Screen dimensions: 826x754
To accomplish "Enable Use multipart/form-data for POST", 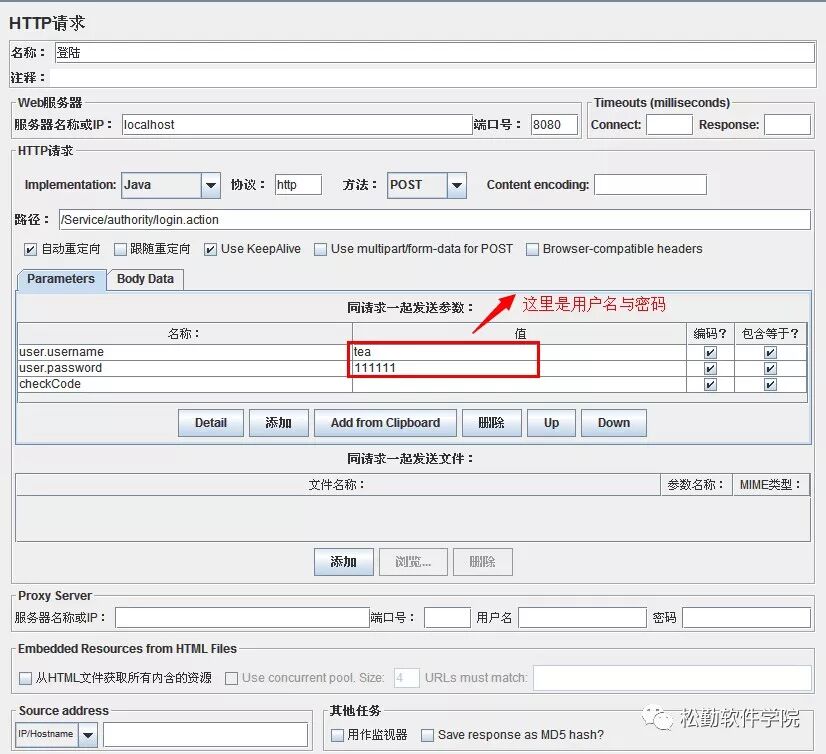I will tap(320, 249).
